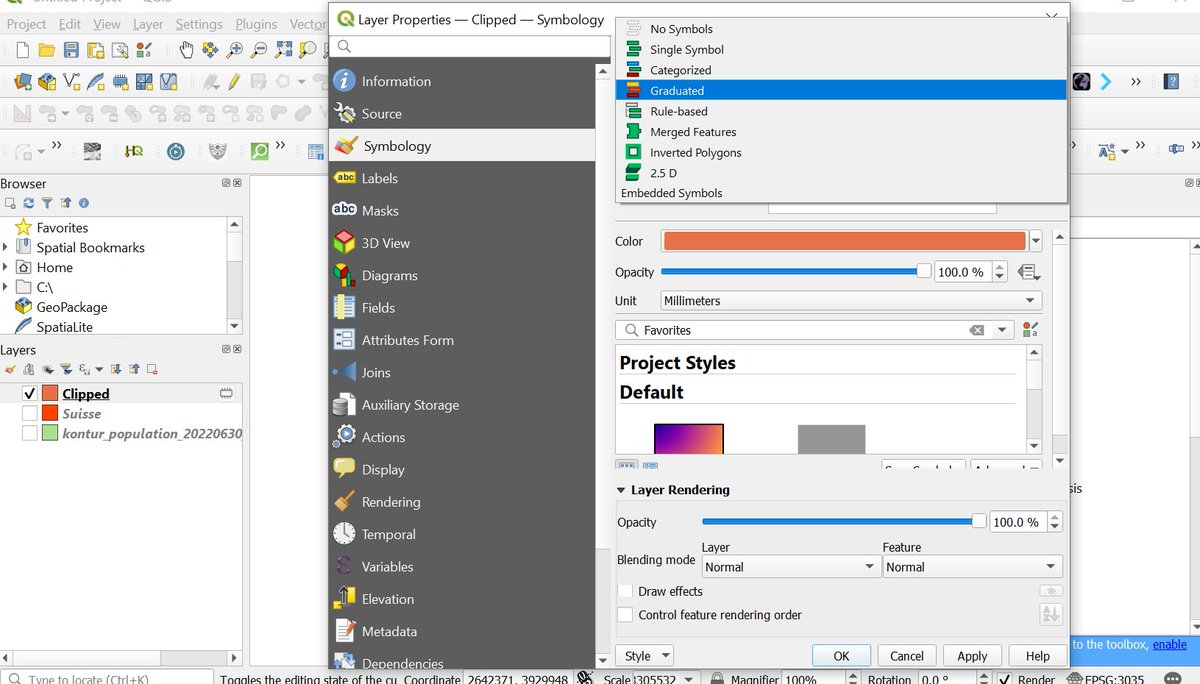Open the Settings menu in menu bar
The image size is (1200, 684).
tap(199, 24)
